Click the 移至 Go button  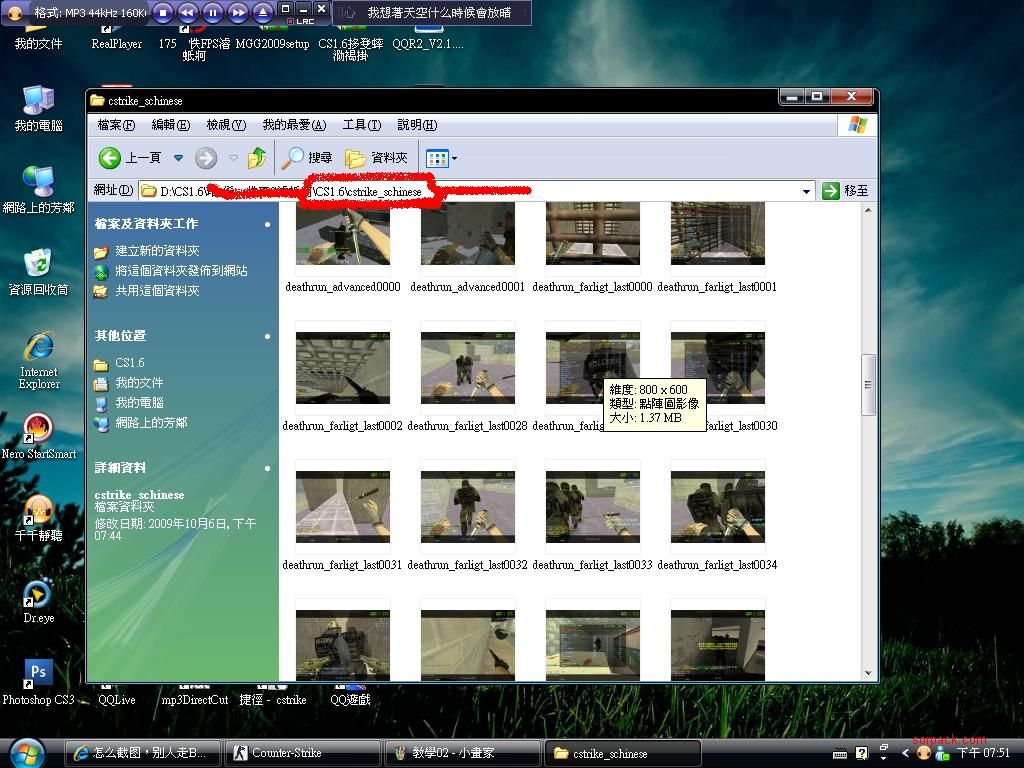tap(845, 191)
